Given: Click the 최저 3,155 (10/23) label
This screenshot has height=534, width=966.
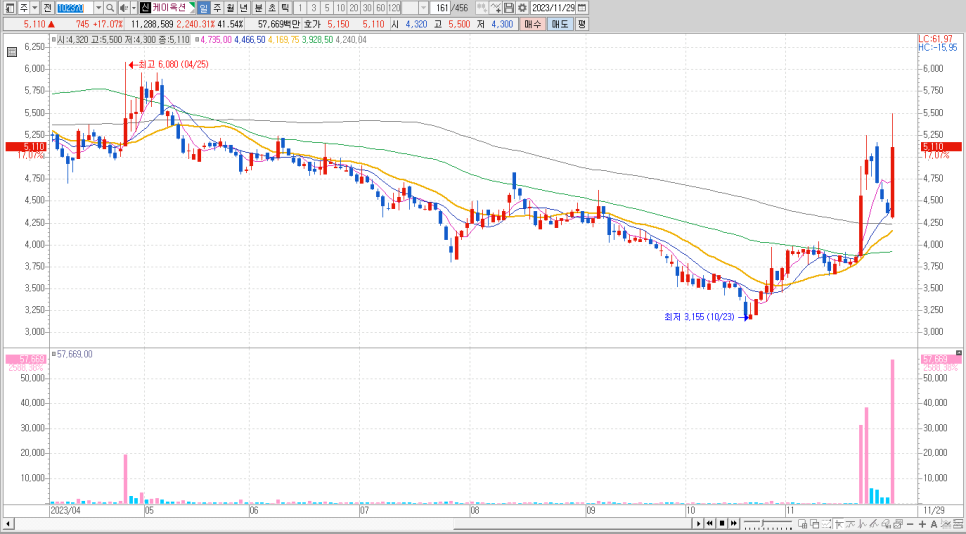Looking at the screenshot, I should (x=699, y=317).
